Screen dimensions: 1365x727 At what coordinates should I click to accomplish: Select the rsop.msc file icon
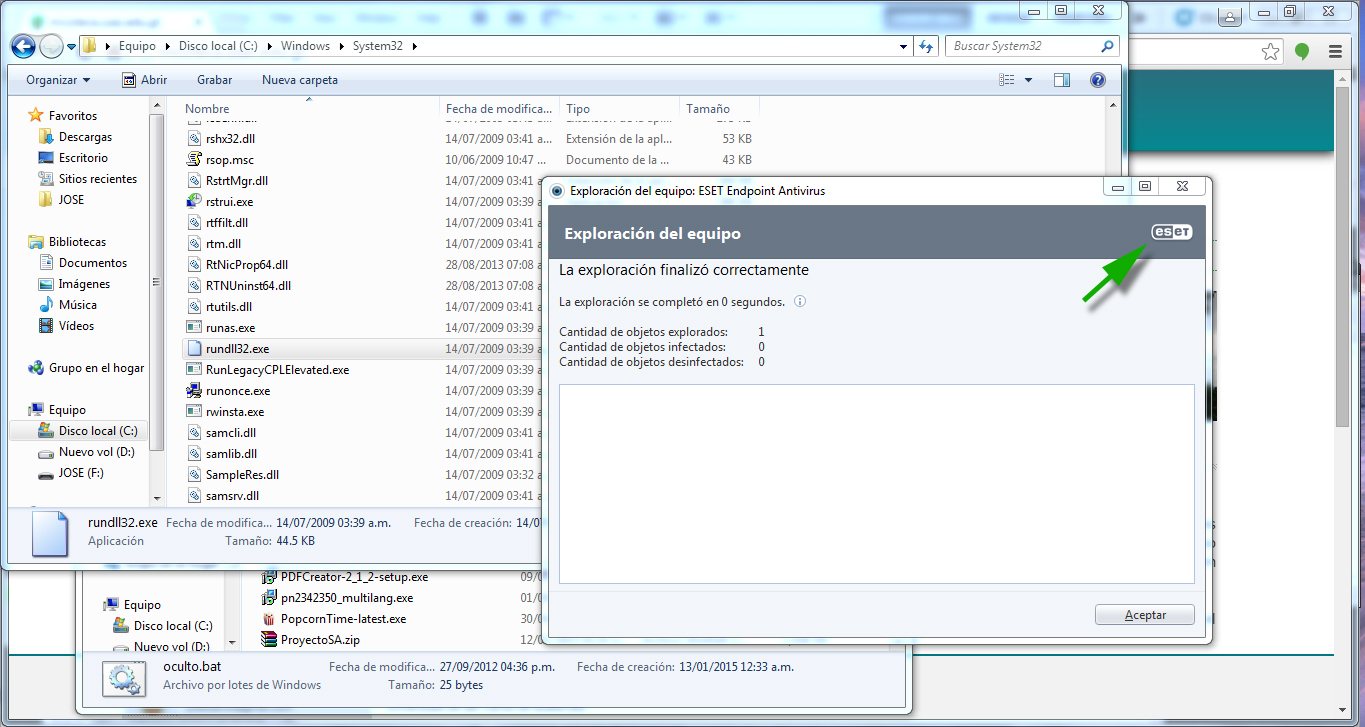[x=195, y=160]
